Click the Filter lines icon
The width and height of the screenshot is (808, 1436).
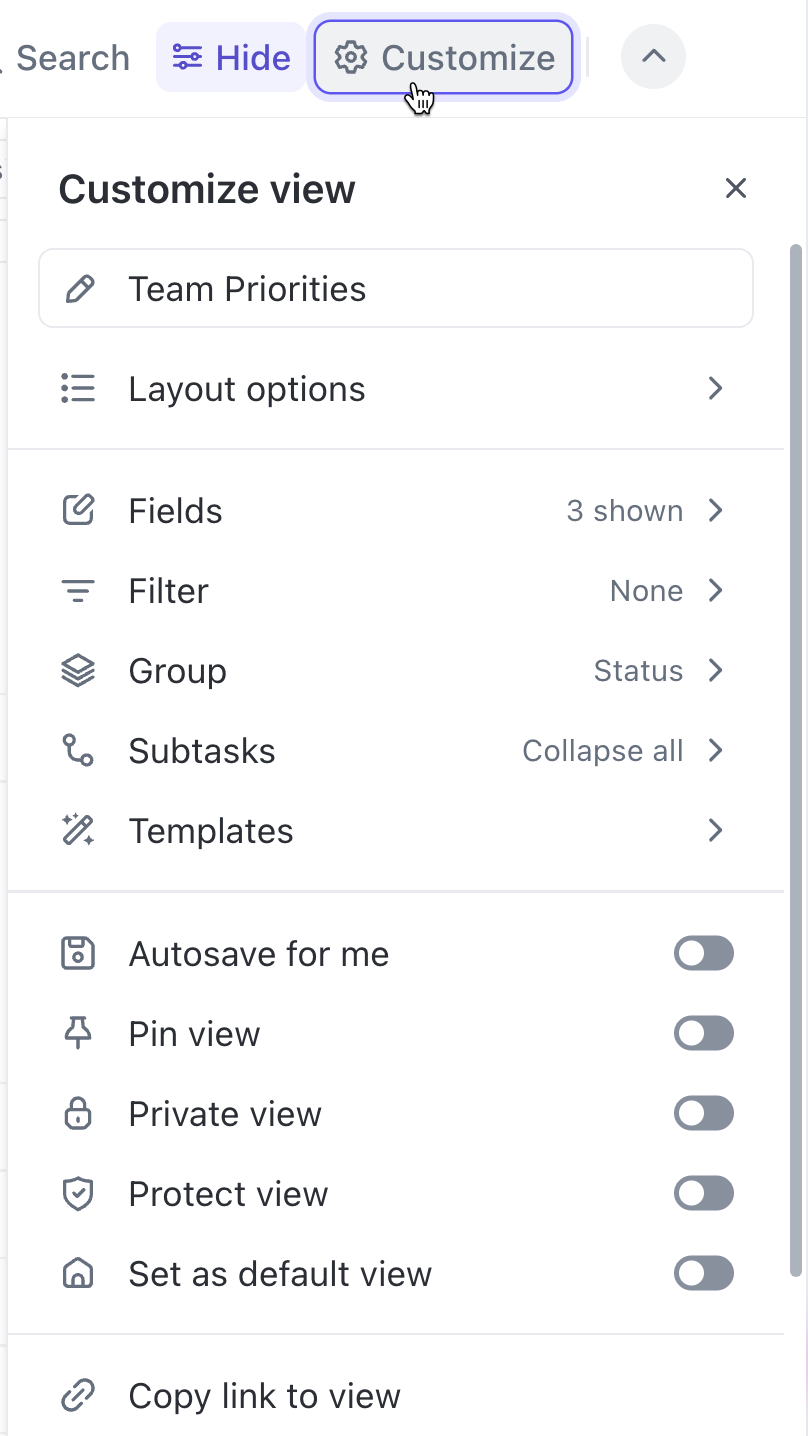click(x=78, y=591)
